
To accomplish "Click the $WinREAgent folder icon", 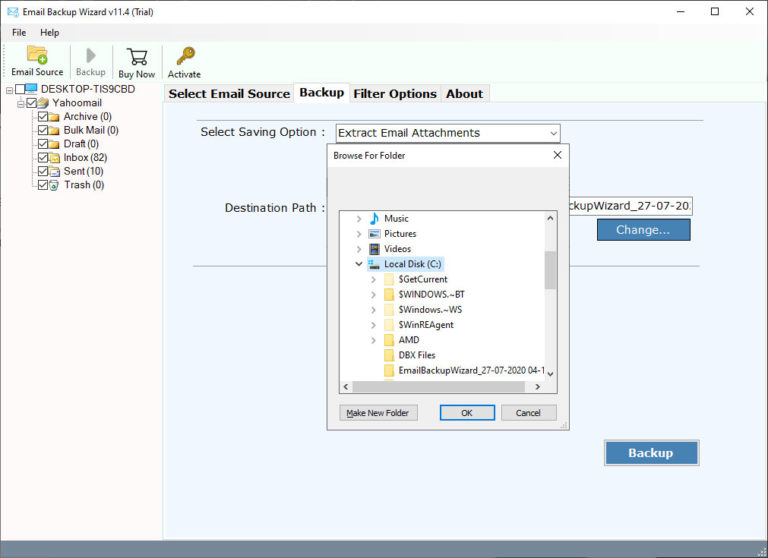I will coord(389,325).
